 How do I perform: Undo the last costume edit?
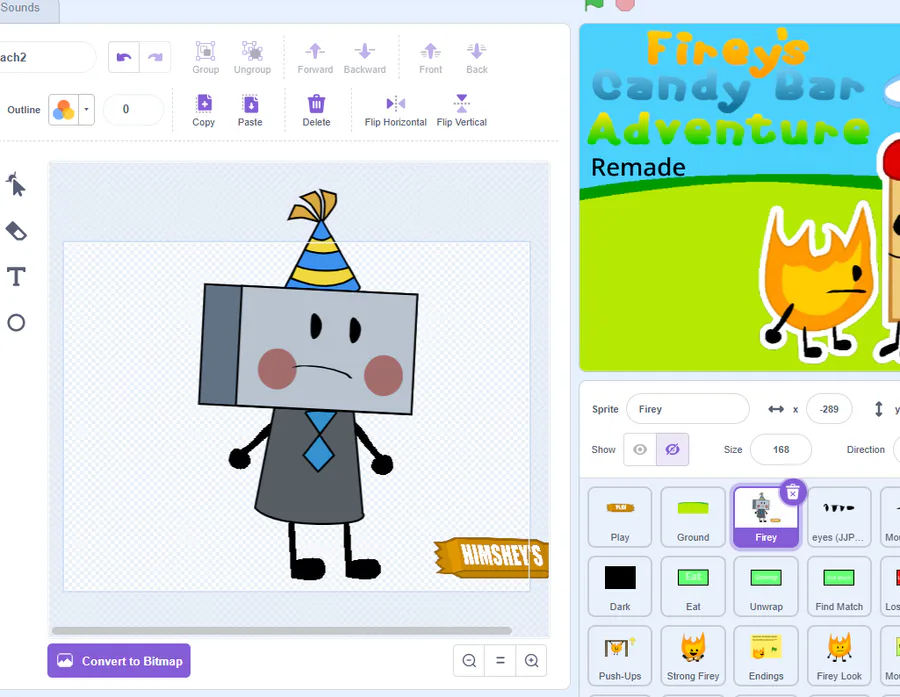[x=124, y=57]
